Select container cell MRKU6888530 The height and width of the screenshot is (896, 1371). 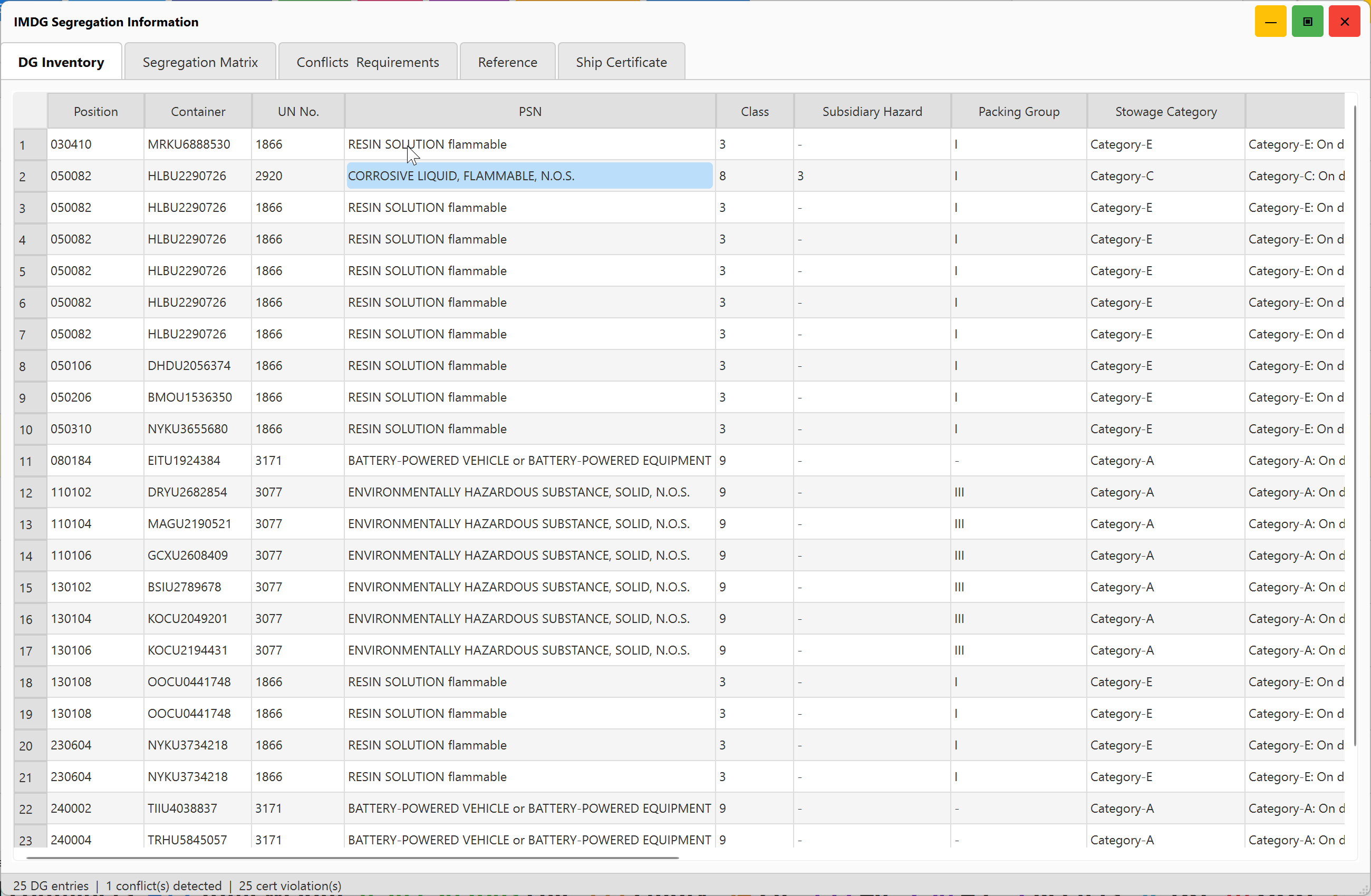point(198,144)
